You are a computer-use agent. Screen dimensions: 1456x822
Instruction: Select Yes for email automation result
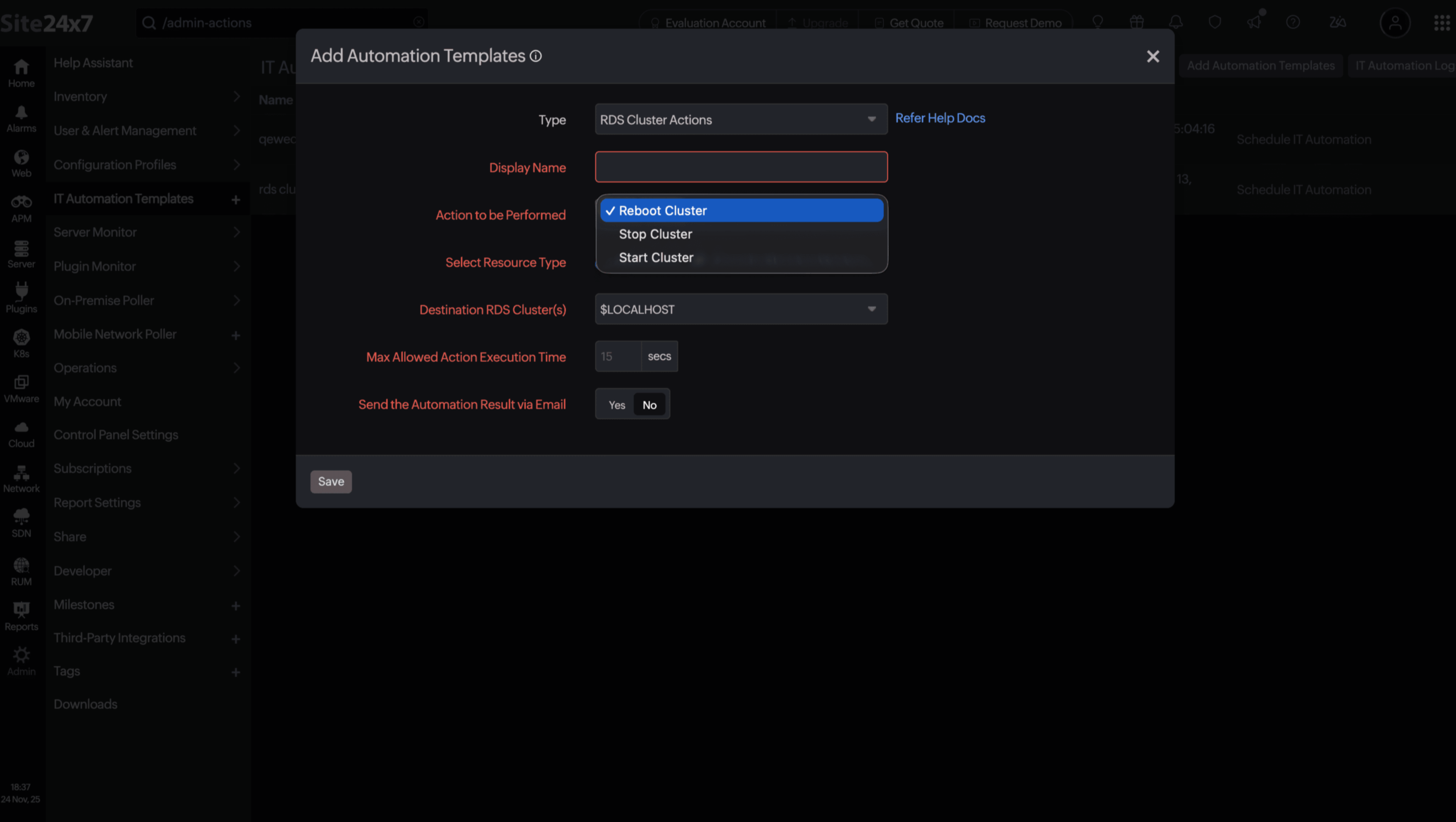coord(617,405)
